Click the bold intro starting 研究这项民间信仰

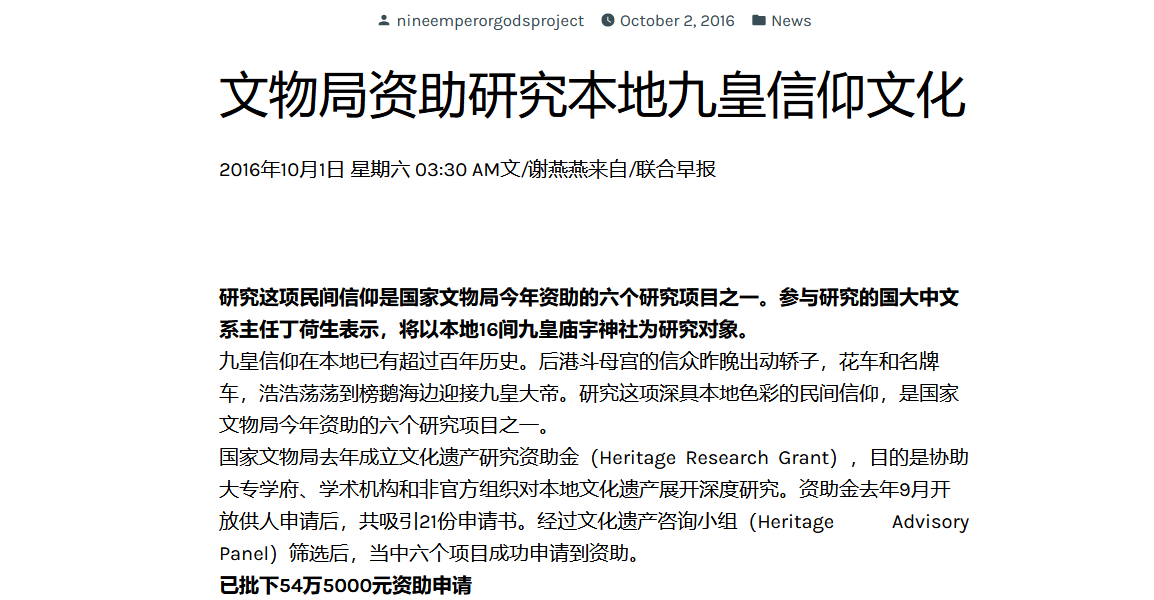click(588, 298)
